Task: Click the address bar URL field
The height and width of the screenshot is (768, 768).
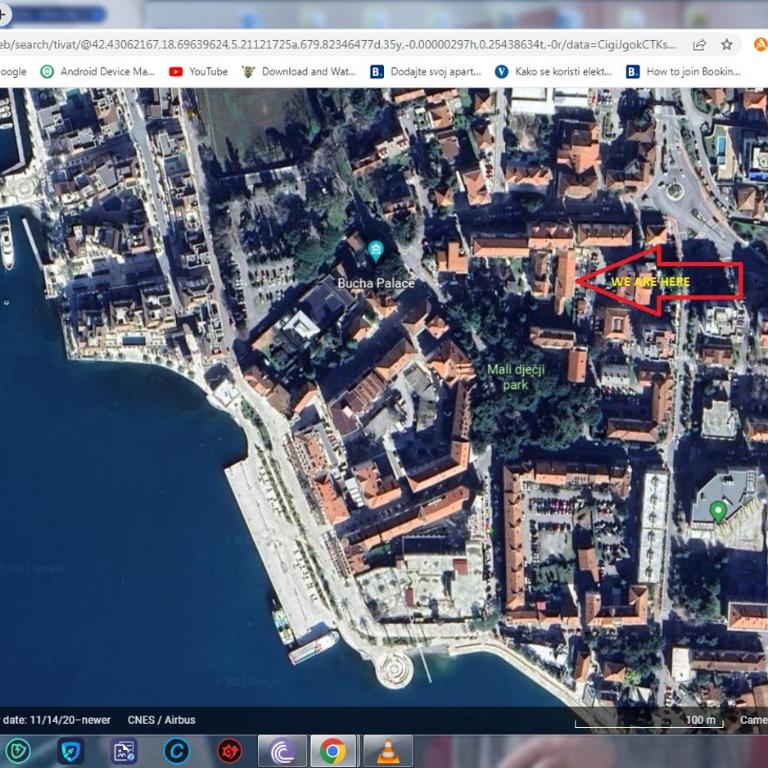Action: (x=338, y=45)
